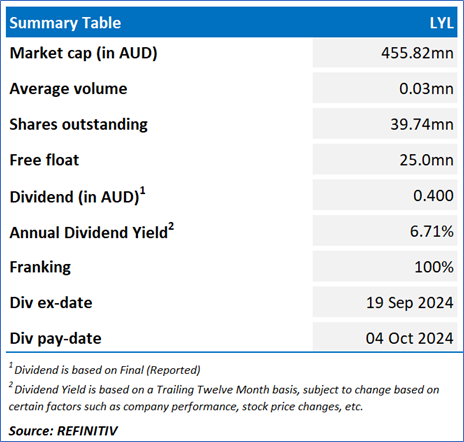This screenshot has width=464, height=442.
Task: Click the Summary Table header title
Action: point(65,23)
